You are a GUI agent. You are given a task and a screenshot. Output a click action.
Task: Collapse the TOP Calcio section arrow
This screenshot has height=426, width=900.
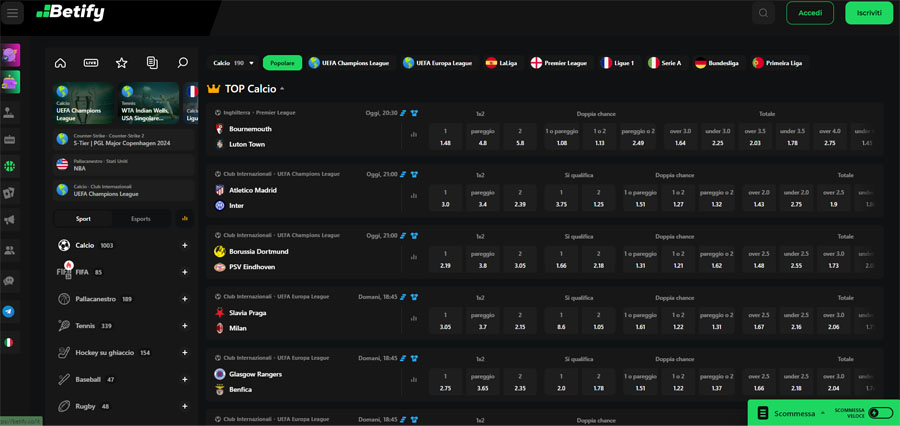pos(282,90)
